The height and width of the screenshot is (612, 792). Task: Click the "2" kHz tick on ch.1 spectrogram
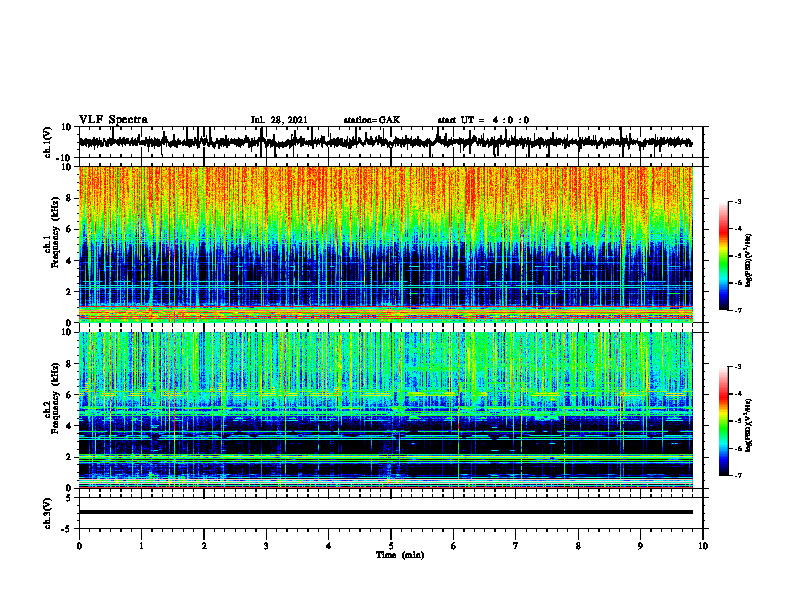click(x=69, y=291)
